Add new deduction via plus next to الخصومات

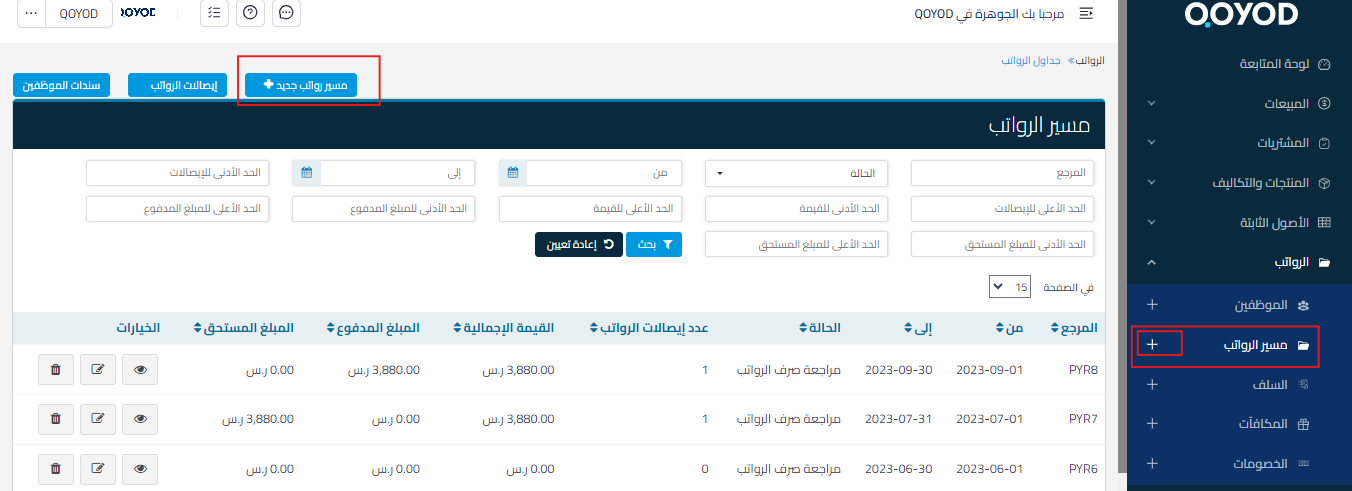click(x=1152, y=464)
